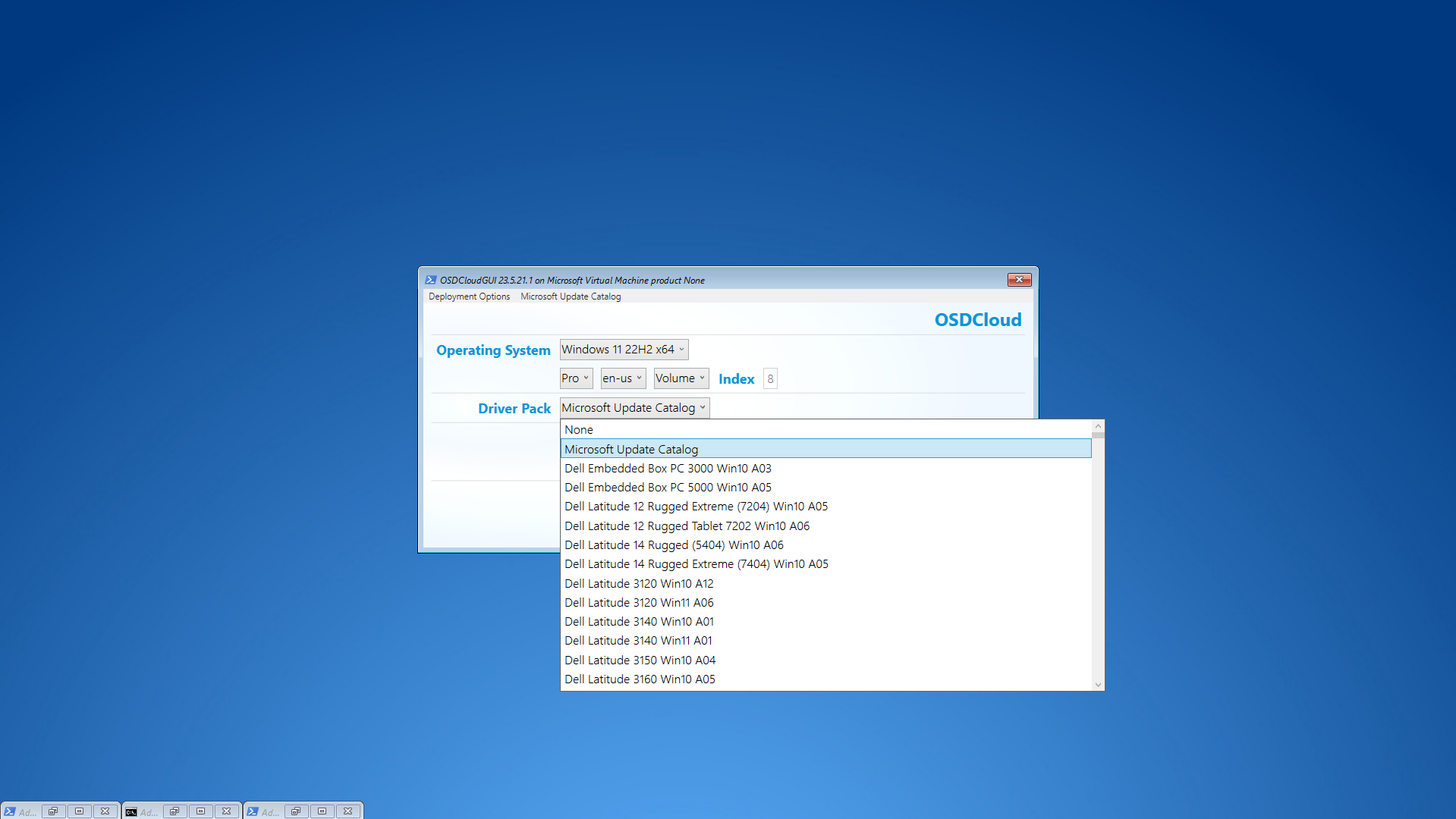This screenshot has width=1456, height=819.
Task: Open the Microsoft Update Catalog menu
Action: coord(571,297)
